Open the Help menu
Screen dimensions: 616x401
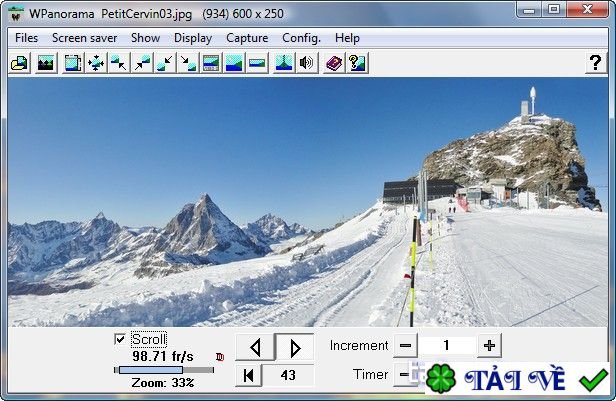(347, 38)
